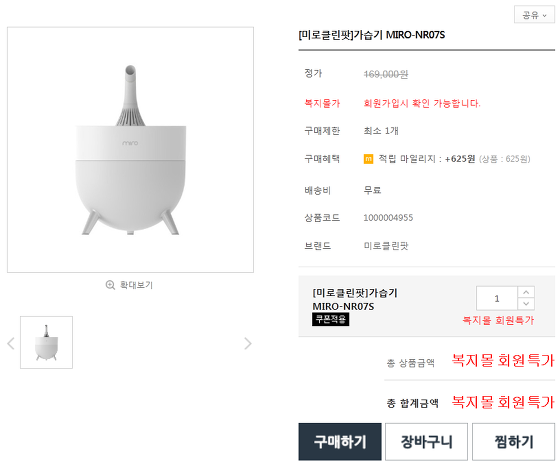Select the humidifier thumbnail image

46,342
